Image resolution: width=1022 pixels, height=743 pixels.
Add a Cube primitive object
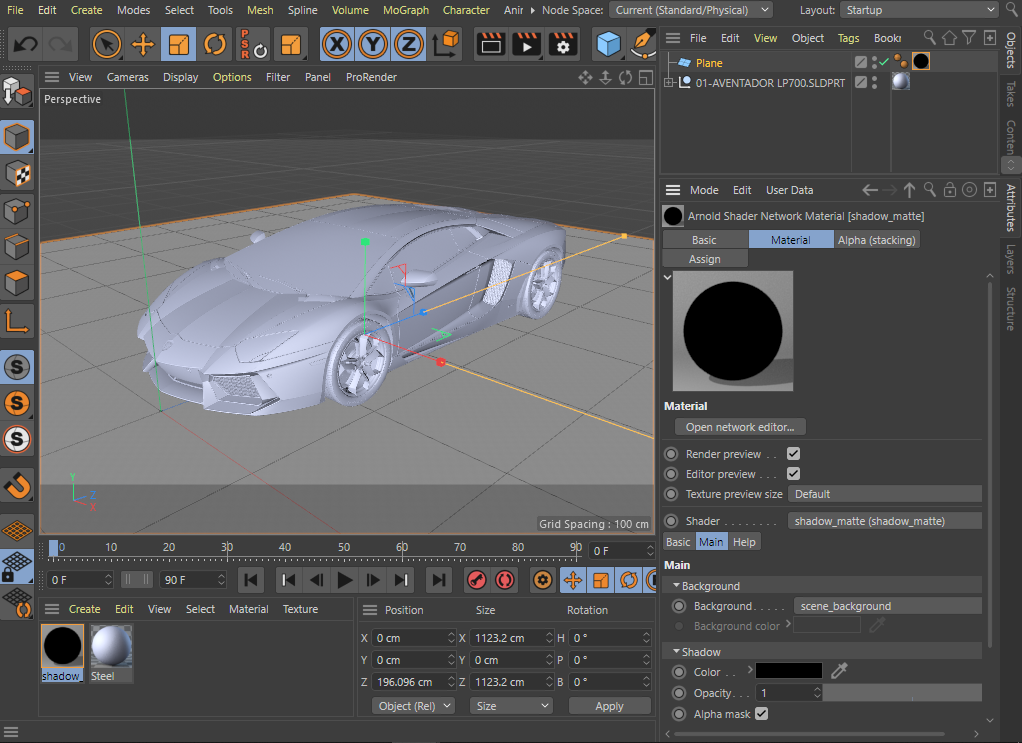click(608, 45)
